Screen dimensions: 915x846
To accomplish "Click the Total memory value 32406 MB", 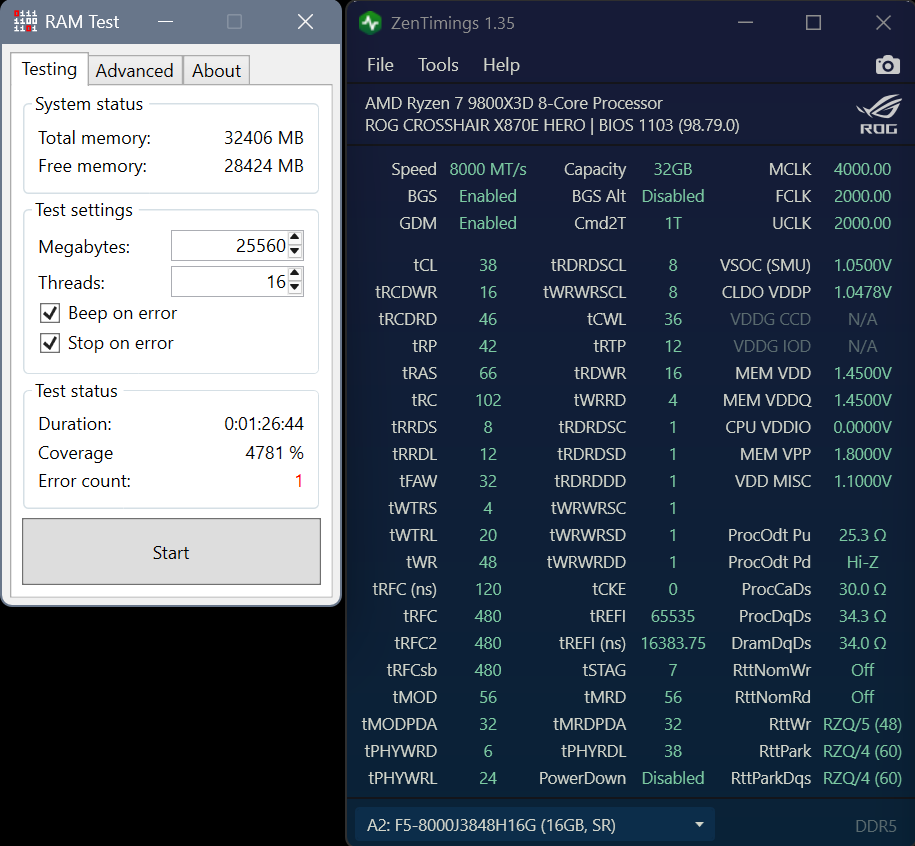I will [264, 138].
